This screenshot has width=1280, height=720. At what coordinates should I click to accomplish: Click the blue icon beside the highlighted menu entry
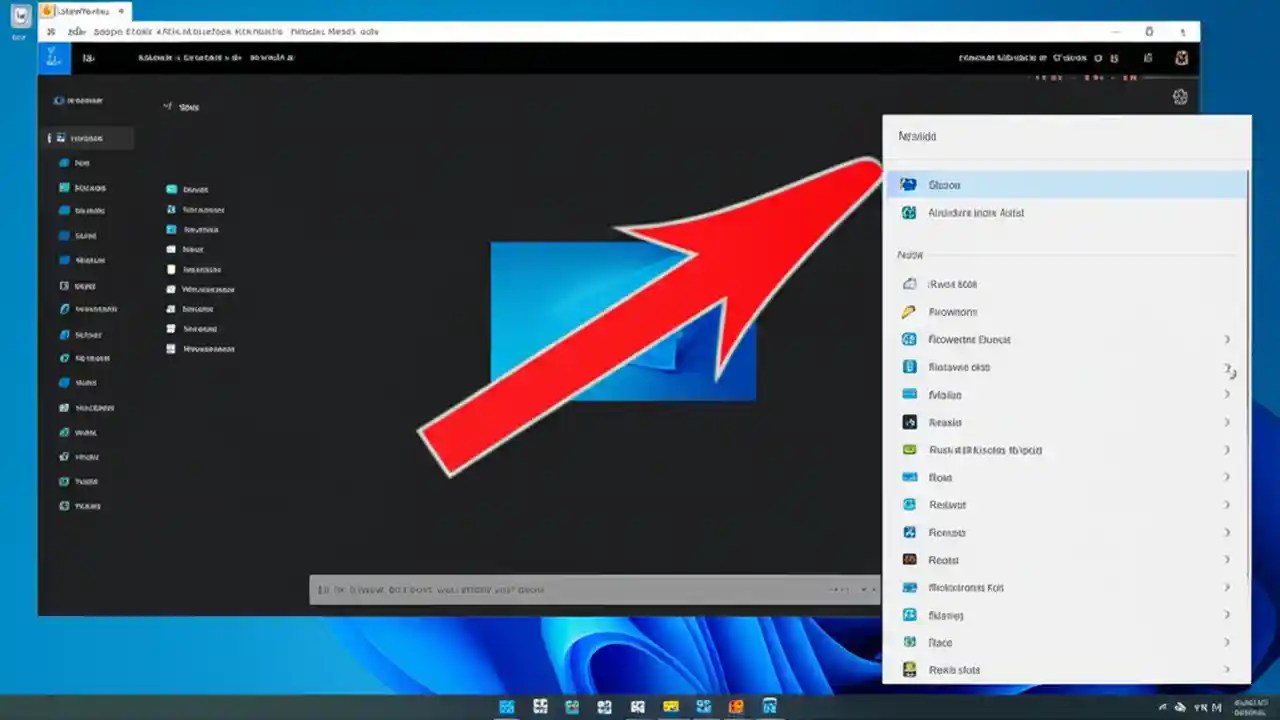(x=908, y=184)
